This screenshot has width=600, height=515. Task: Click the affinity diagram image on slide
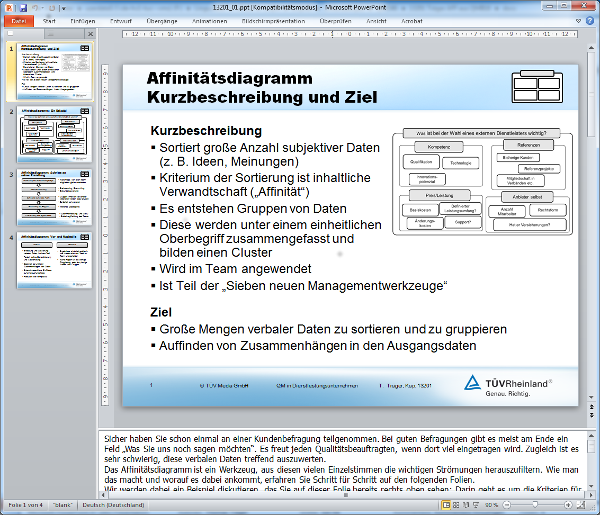click(x=484, y=180)
